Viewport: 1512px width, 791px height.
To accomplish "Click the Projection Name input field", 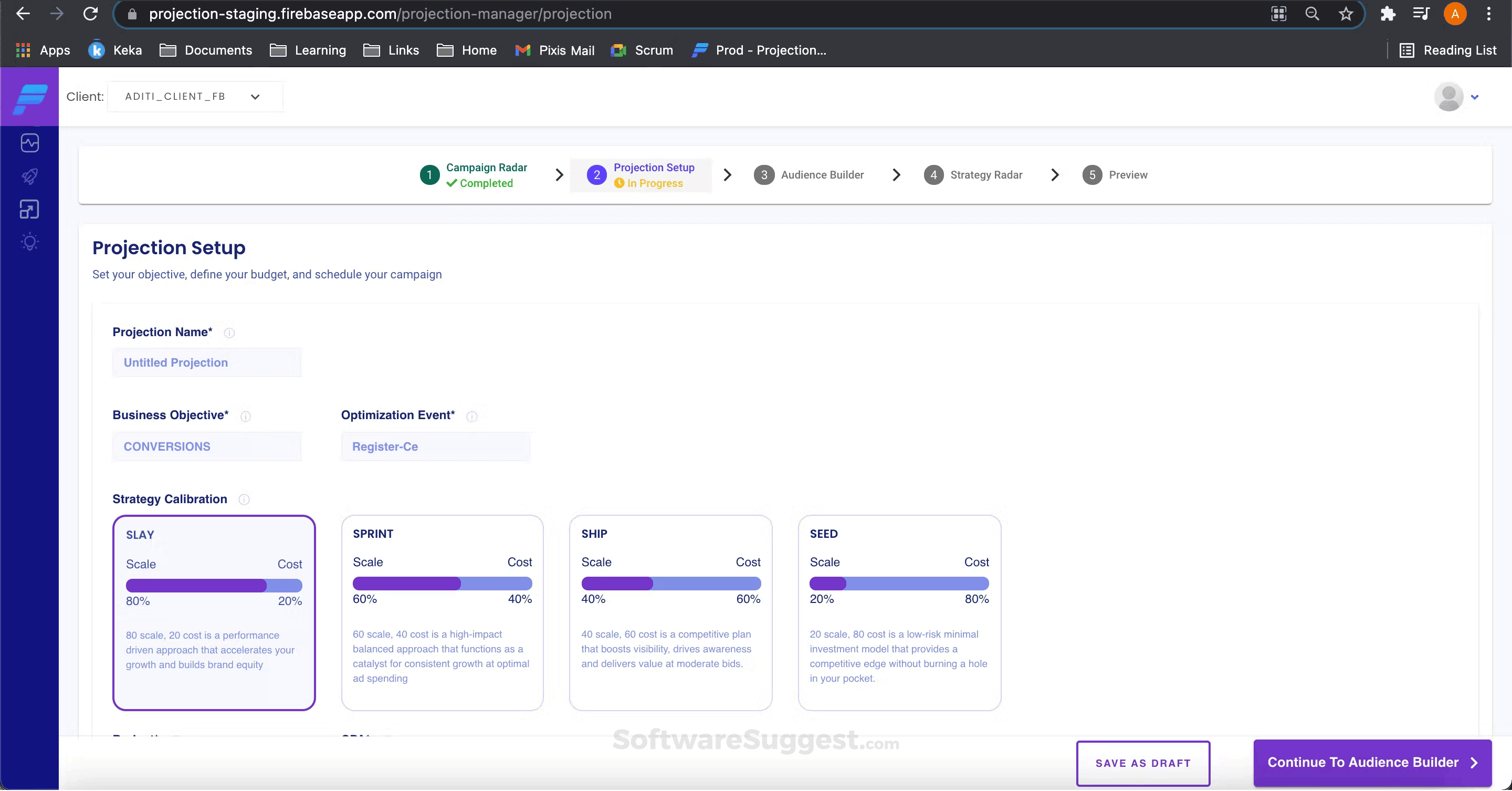I will coord(207,363).
